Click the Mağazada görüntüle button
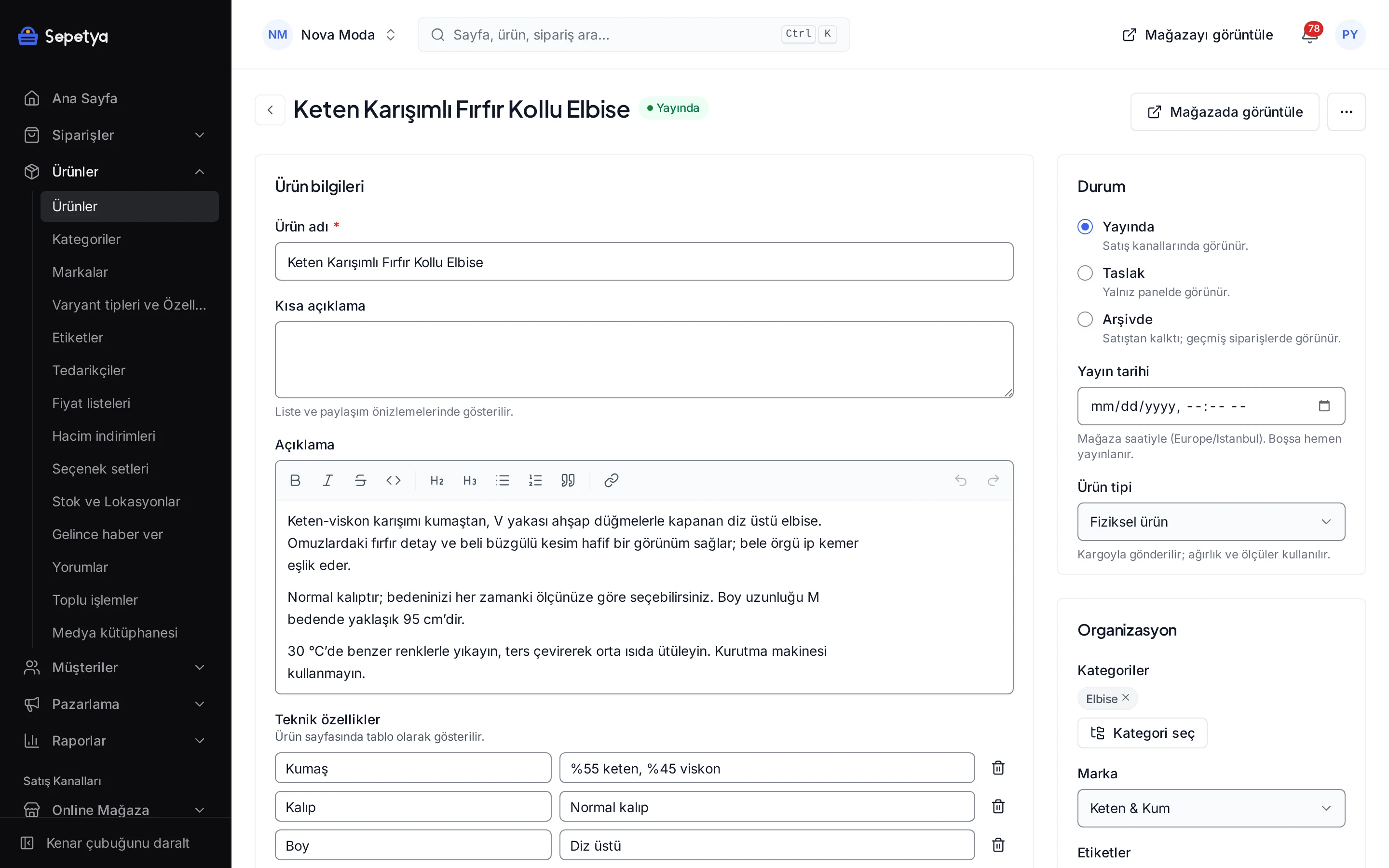The image size is (1389, 868). coord(1224,112)
